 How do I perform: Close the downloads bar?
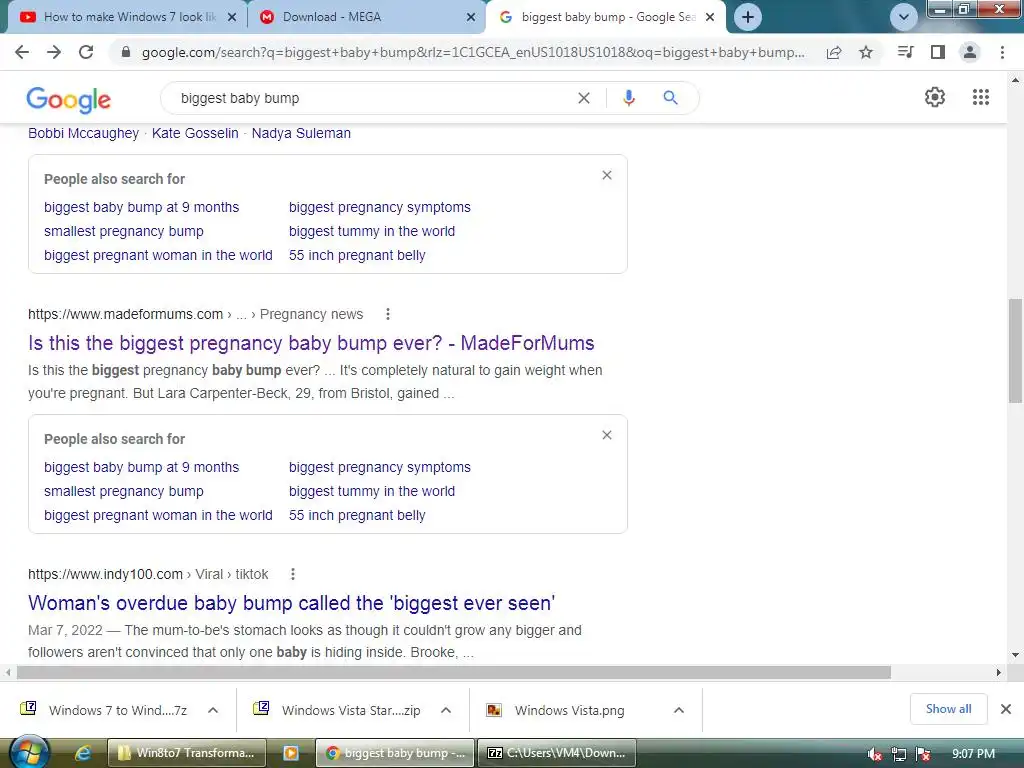(x=1006, y=709)
